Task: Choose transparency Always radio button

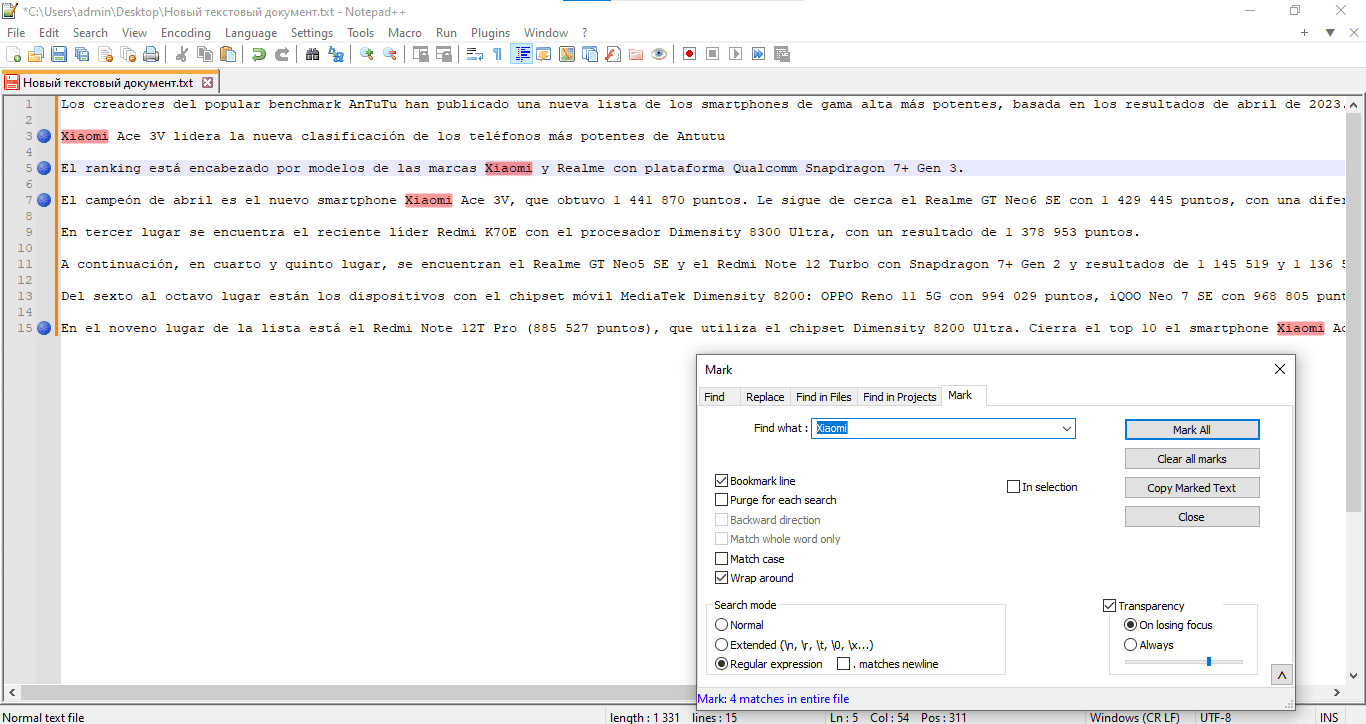Action: pos(1131,645)
